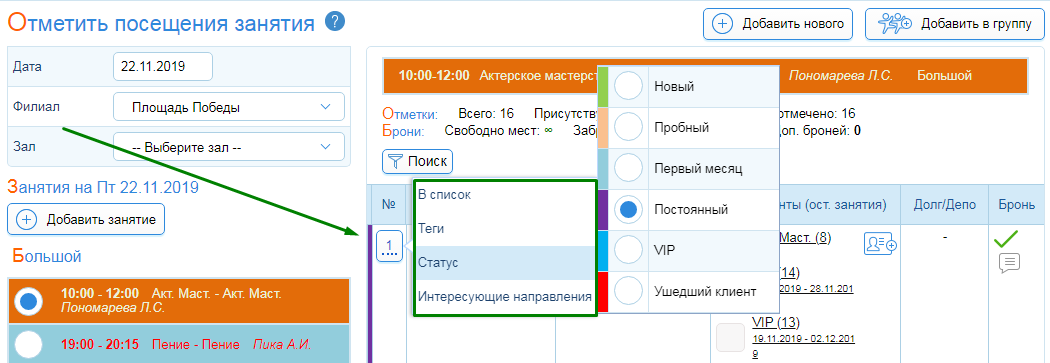1050x363 pixels.
Task: Click the green booking checkmark
Action: [1006, 238]
